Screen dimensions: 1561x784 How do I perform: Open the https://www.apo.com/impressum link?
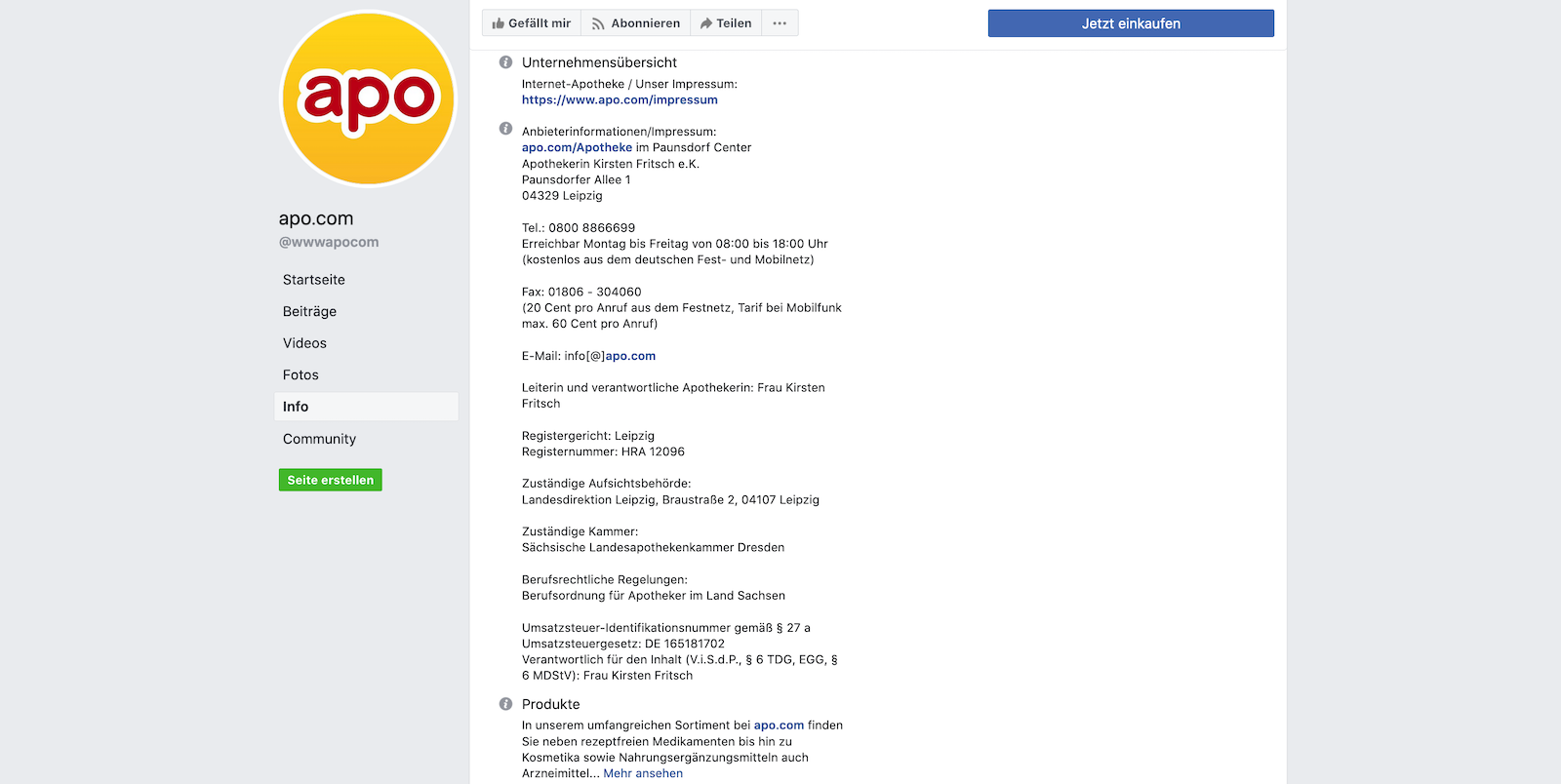tap(620, 99)
